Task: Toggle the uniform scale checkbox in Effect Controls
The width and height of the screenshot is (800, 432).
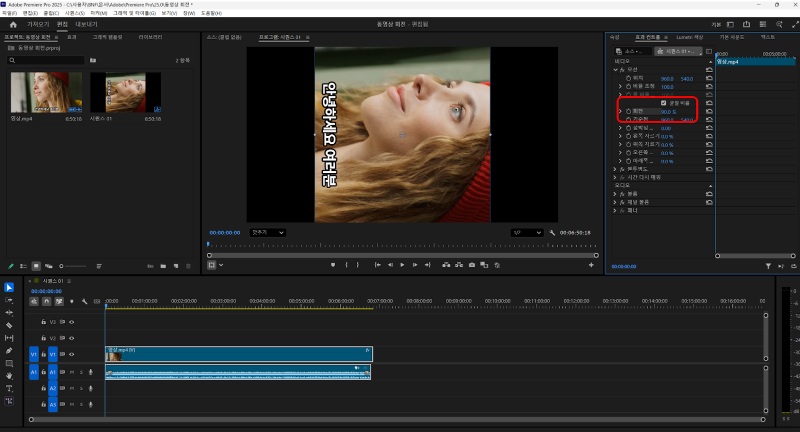Action: [663, 102]
